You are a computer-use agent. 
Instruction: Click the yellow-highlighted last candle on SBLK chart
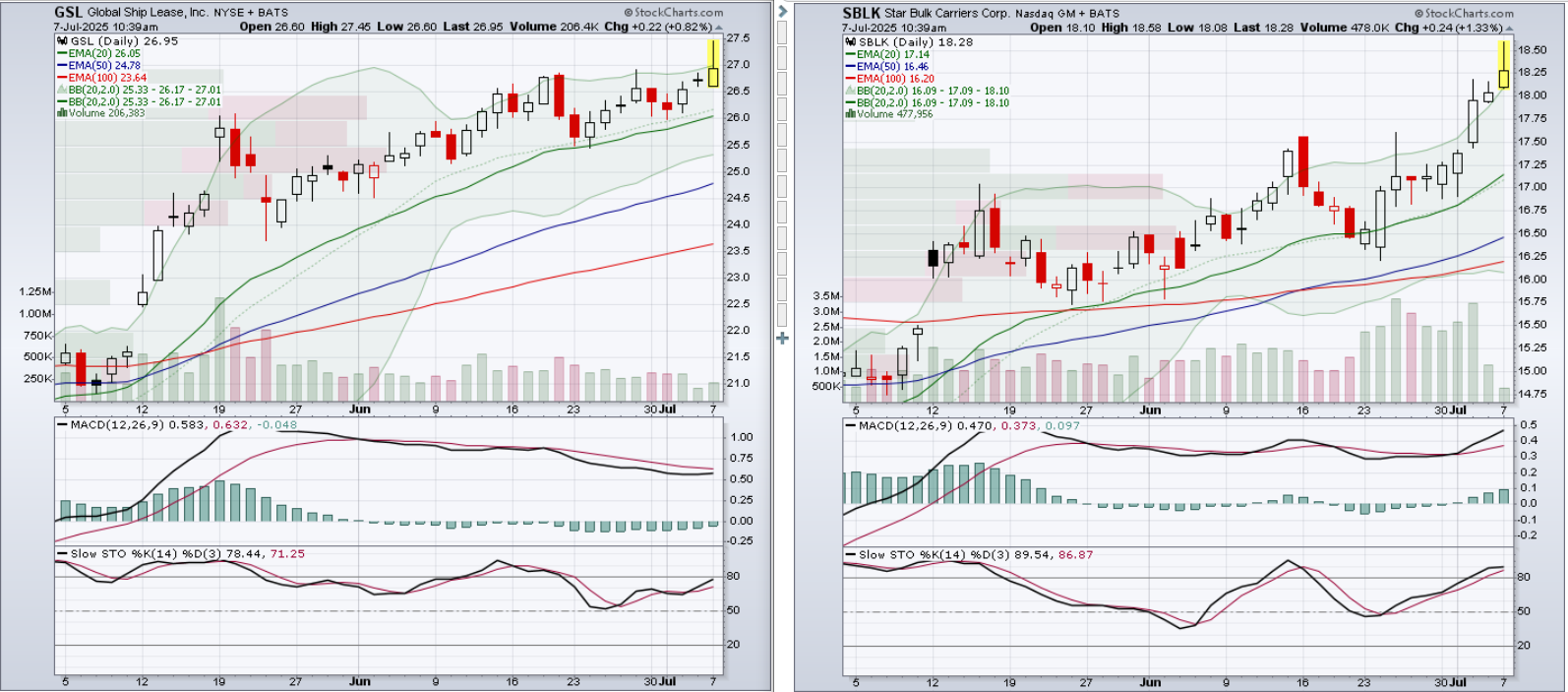(1504, 66)
